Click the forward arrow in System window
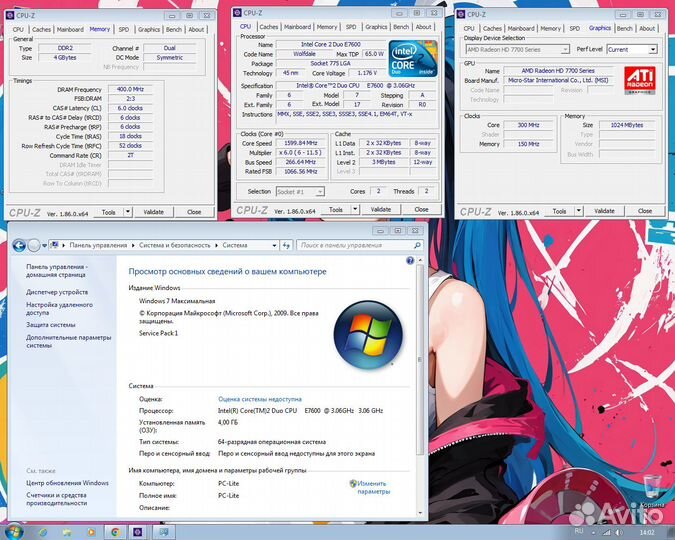 [34, 245]
